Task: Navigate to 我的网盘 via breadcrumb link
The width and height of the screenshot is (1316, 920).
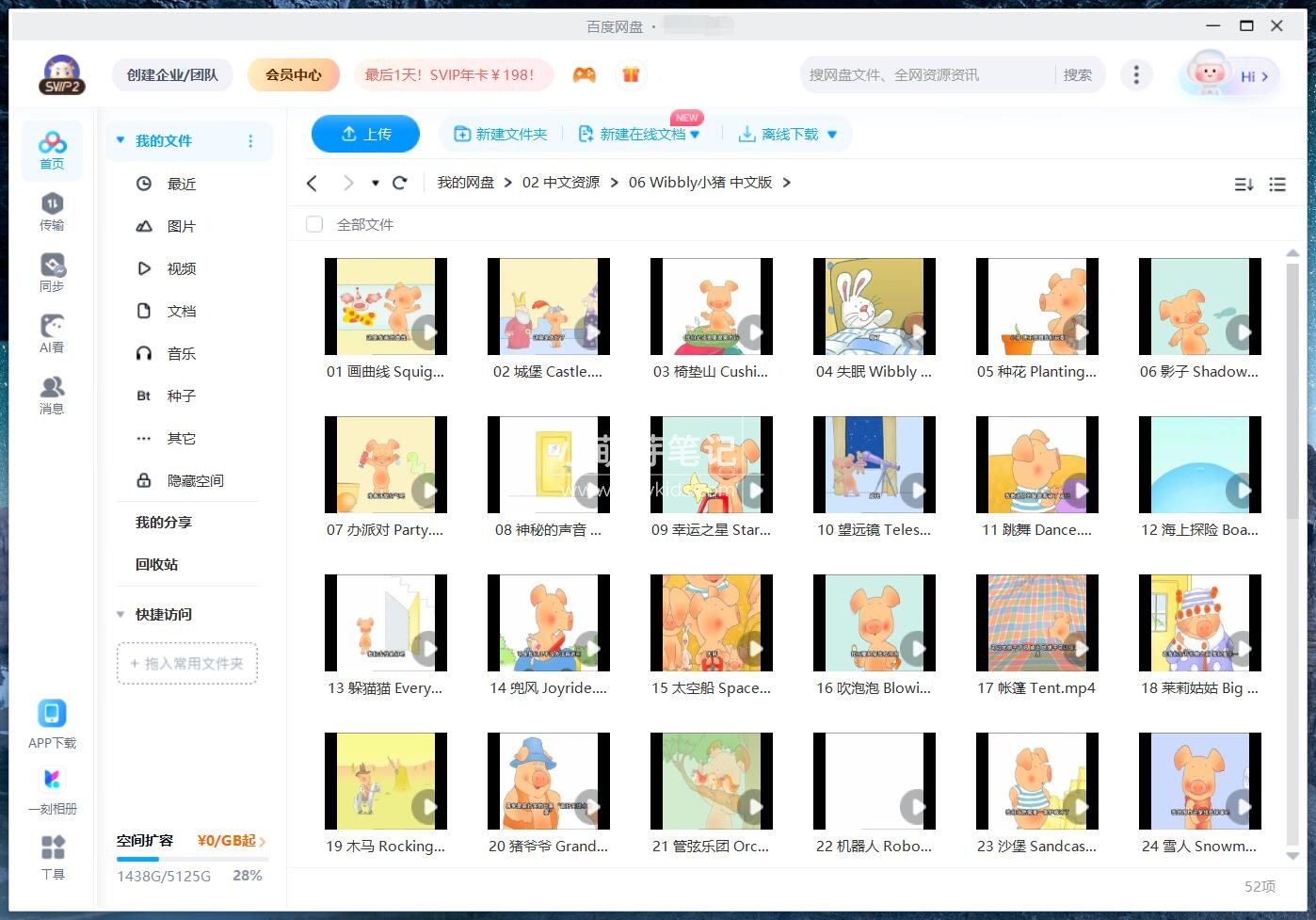Action: tap(466, 182)
